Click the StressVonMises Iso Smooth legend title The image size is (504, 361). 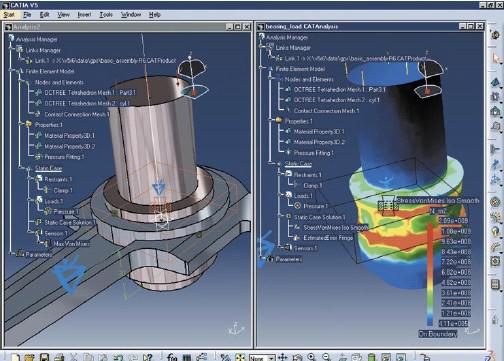(438, 200)
